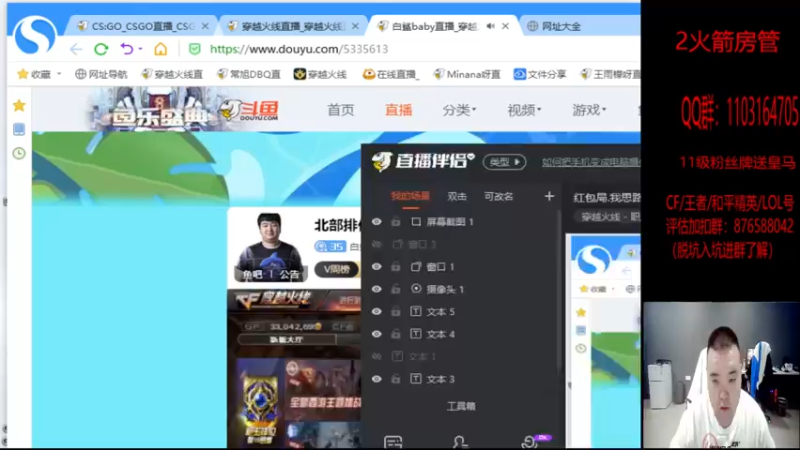Expand the 游戏 navigation dropdown
This screenshot has height=450, width=800.
604,109
